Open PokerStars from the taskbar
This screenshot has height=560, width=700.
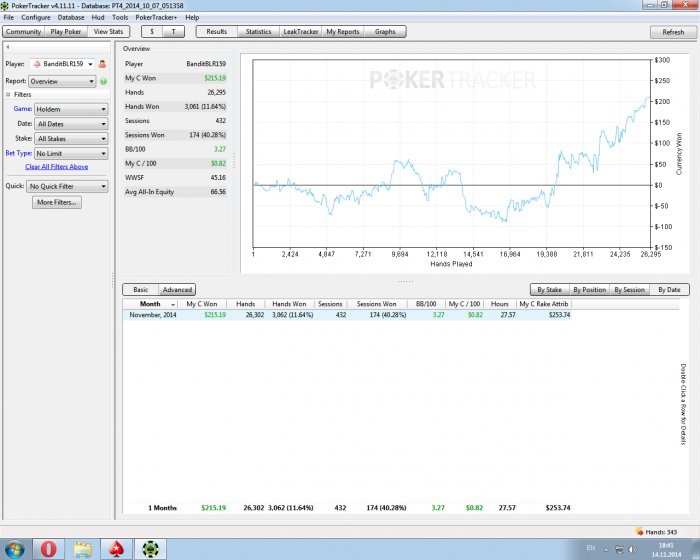(x=117, y=549)
